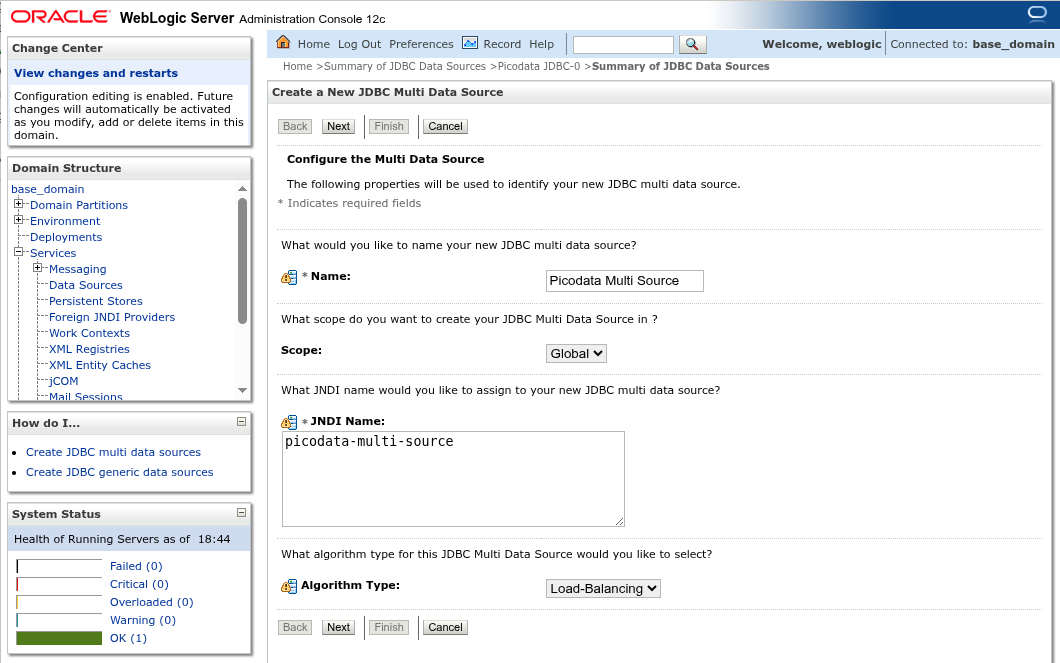Click the search magnifier button
Image resolution: width=1060 pixels, height=663 pixels.
point(693,44)
